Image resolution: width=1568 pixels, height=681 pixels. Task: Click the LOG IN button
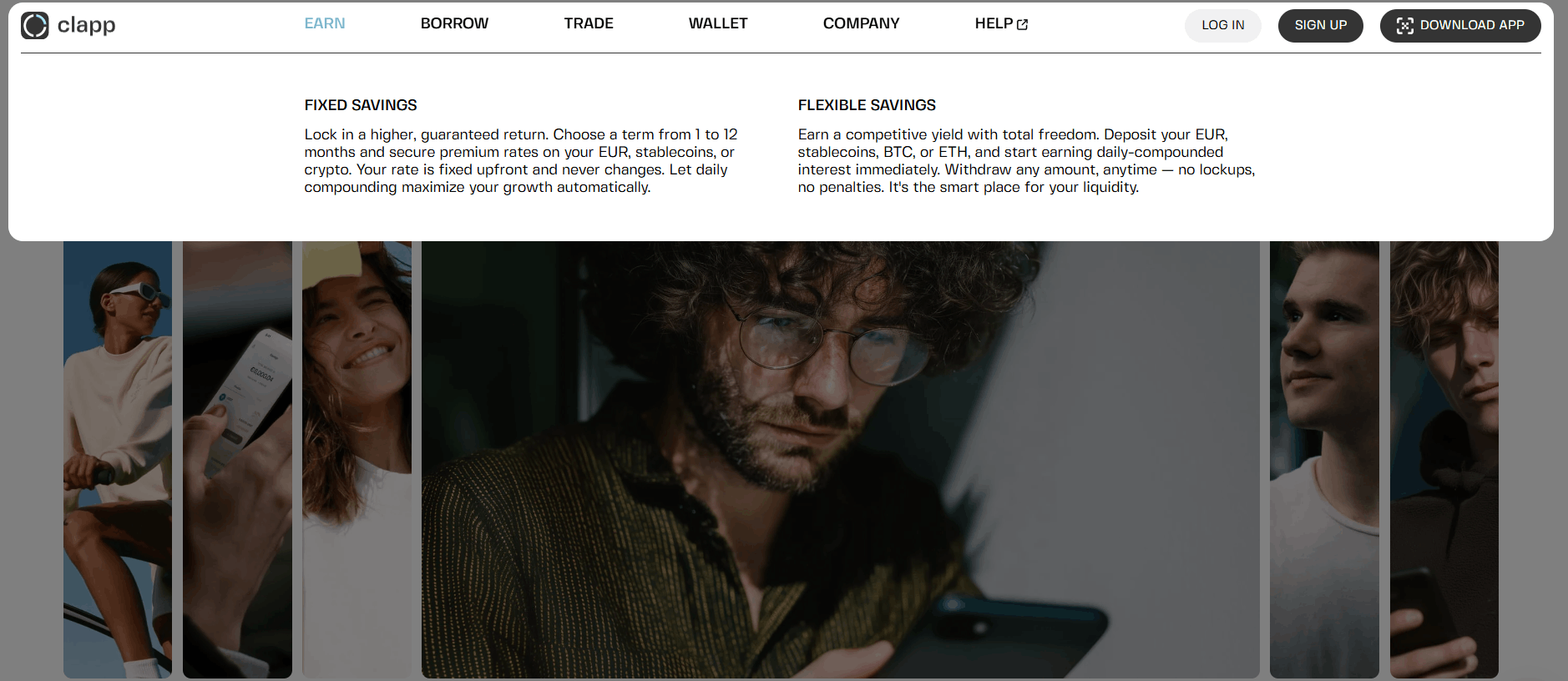tap(1223, 26)
